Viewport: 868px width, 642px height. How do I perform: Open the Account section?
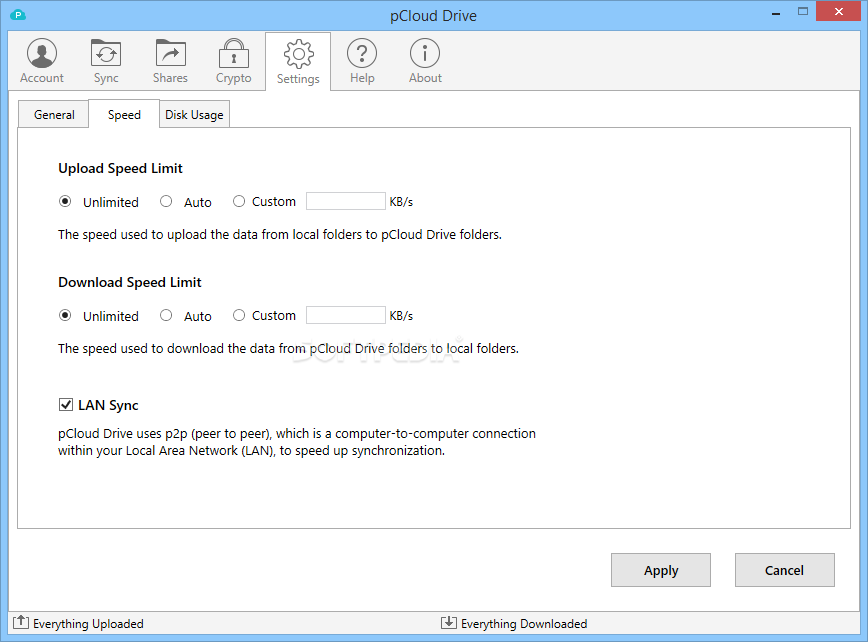pyautogui.click(x=42, y=61)
